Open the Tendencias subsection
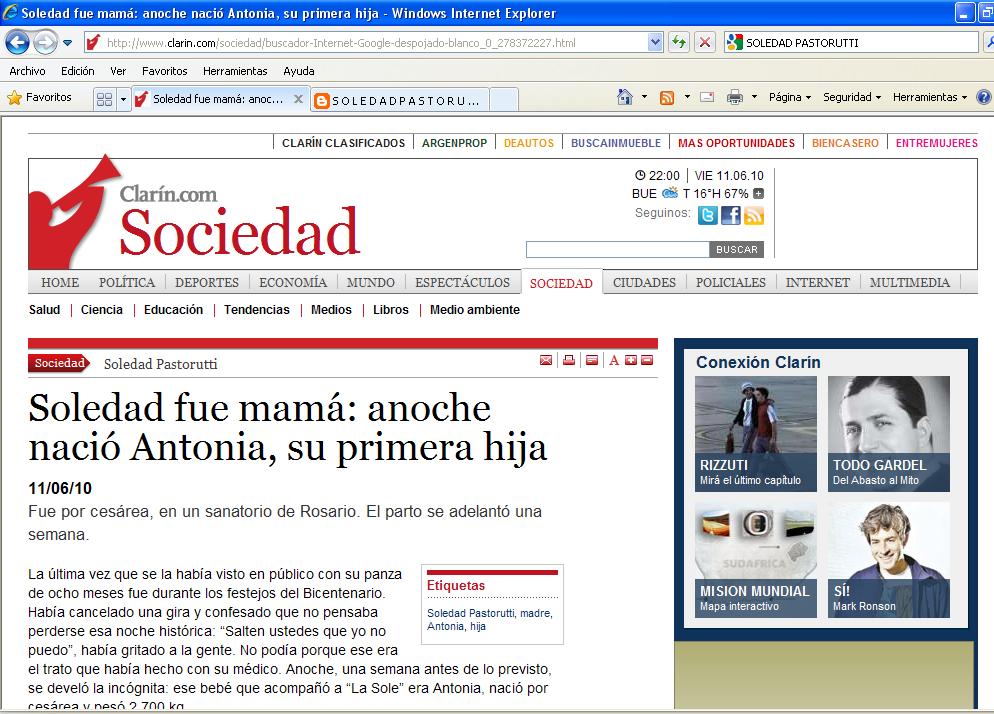This screenshot has width=994, height=714. (x=257, y=310)
